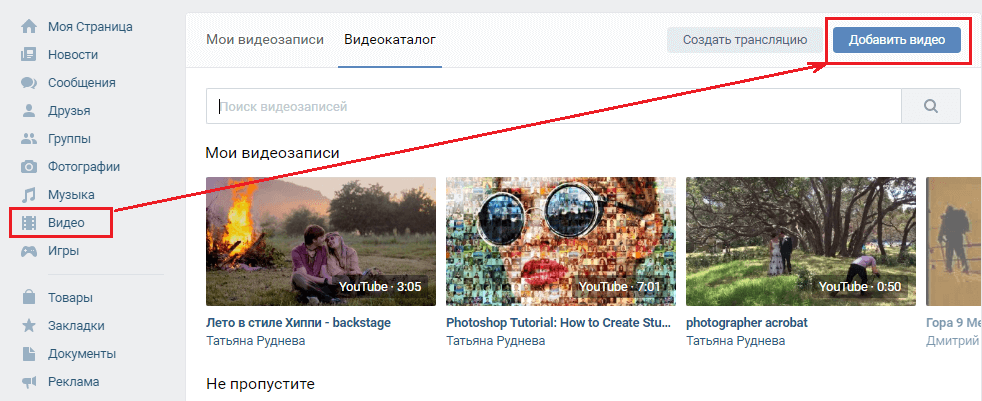Select the Игры gamepad icon
982x401 pixels.
[29, 251]
